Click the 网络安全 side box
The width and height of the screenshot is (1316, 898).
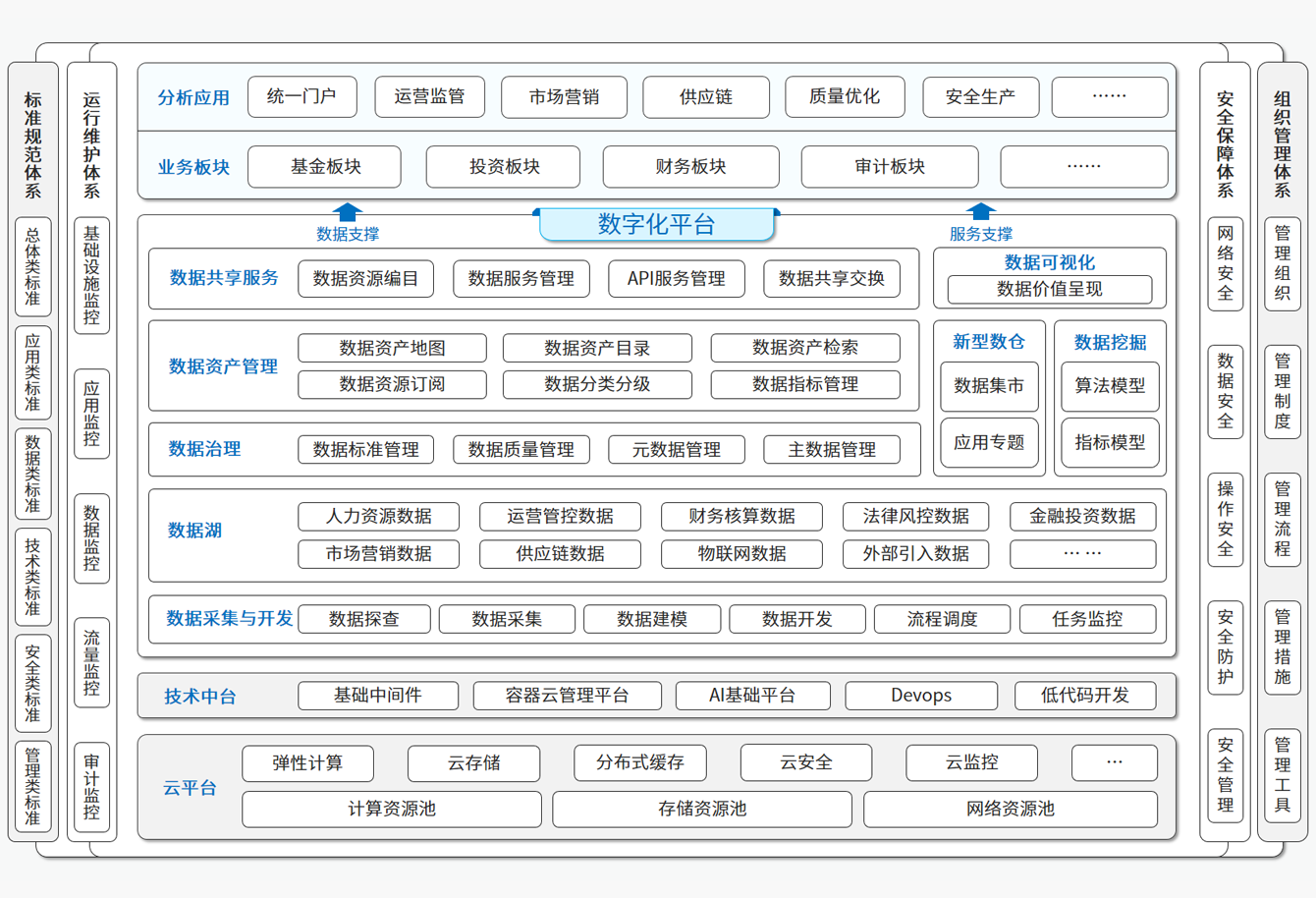coord(1226,262)
